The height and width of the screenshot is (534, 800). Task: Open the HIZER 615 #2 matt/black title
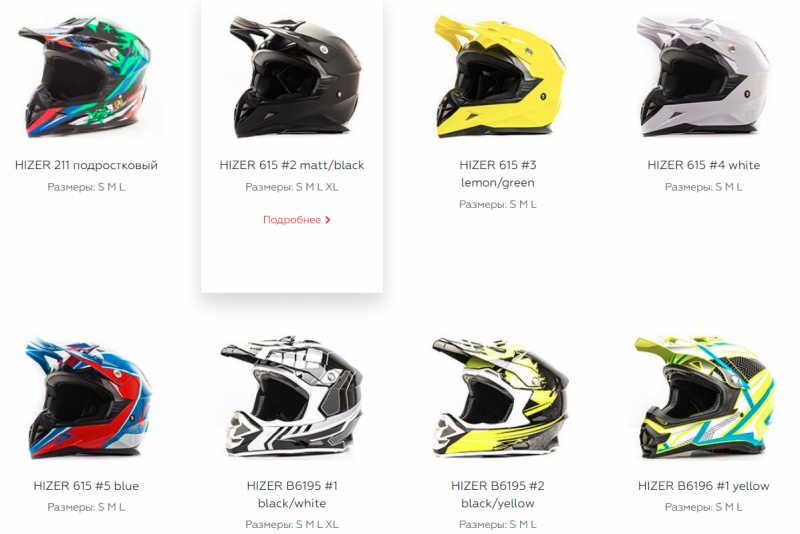[x=292, y=165]
